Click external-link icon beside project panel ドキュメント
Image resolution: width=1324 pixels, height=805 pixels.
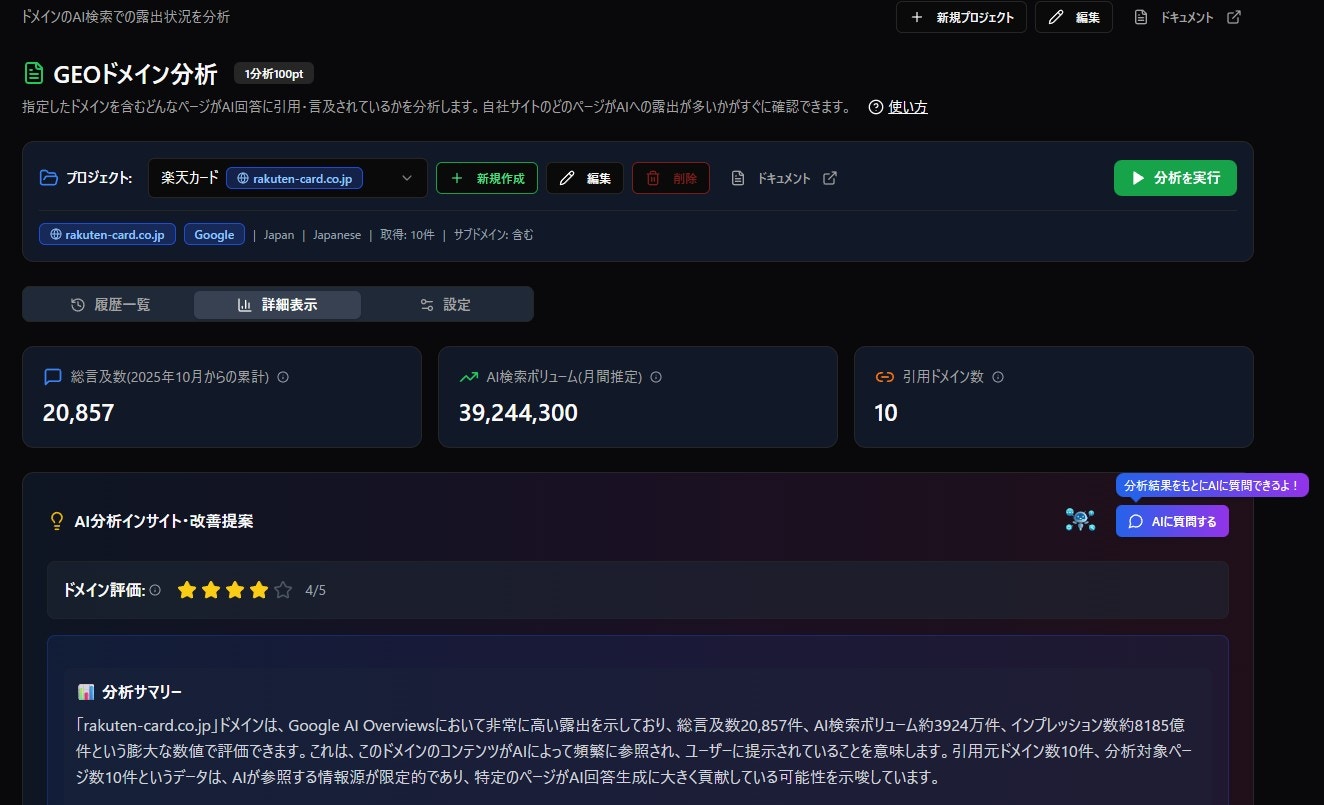[x=830, y=178]
